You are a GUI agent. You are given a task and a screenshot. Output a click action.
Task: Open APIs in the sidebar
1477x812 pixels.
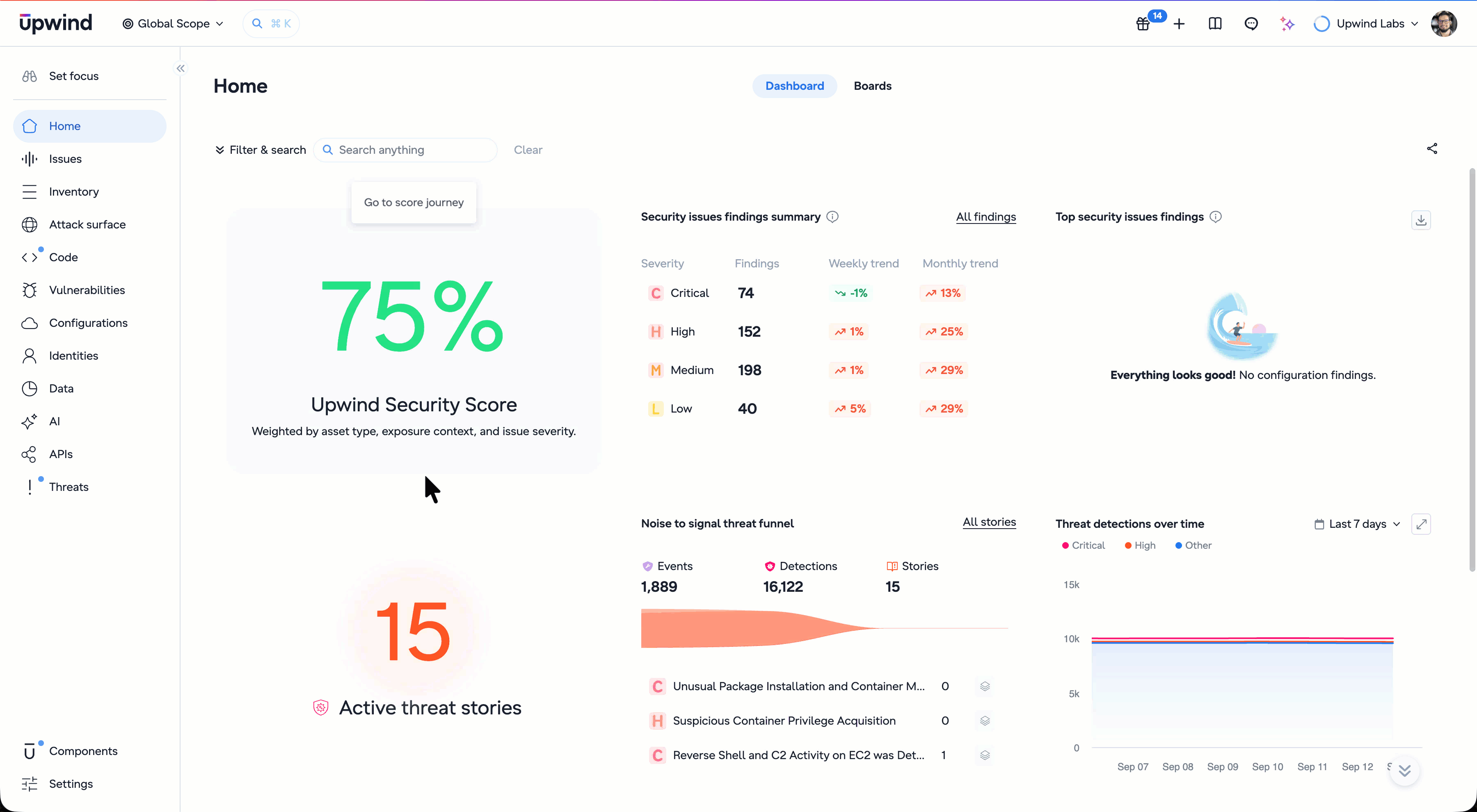[x=90, y=454]
